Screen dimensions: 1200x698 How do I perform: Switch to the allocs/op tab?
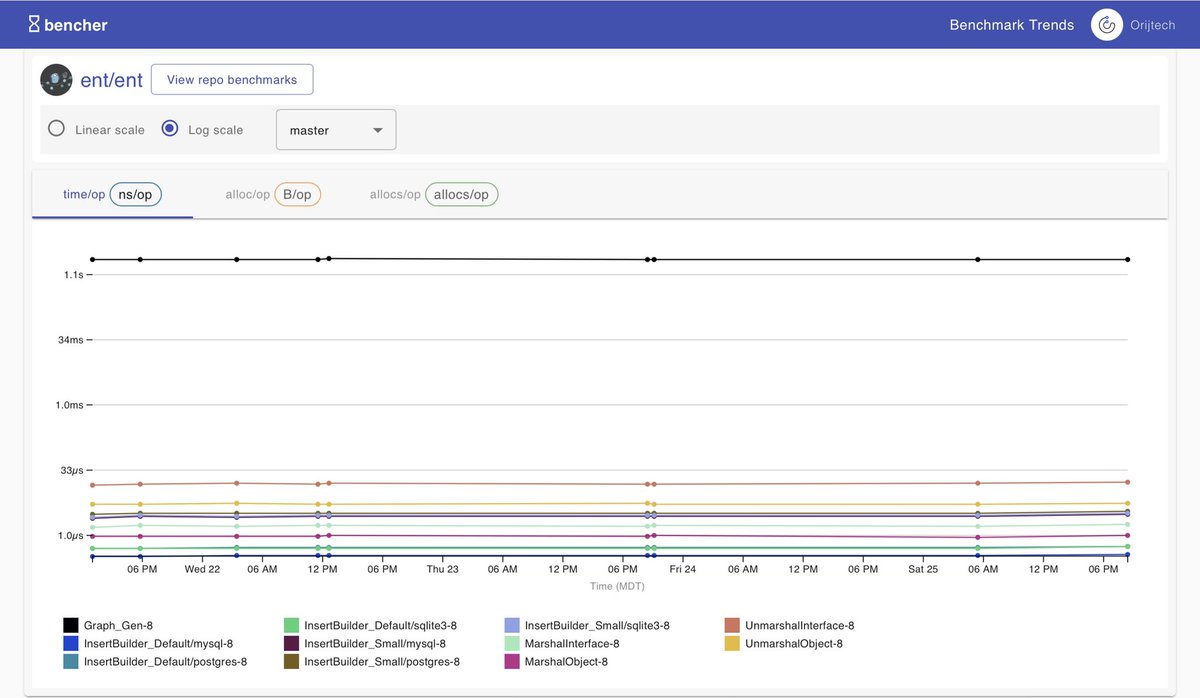[433, 194]
